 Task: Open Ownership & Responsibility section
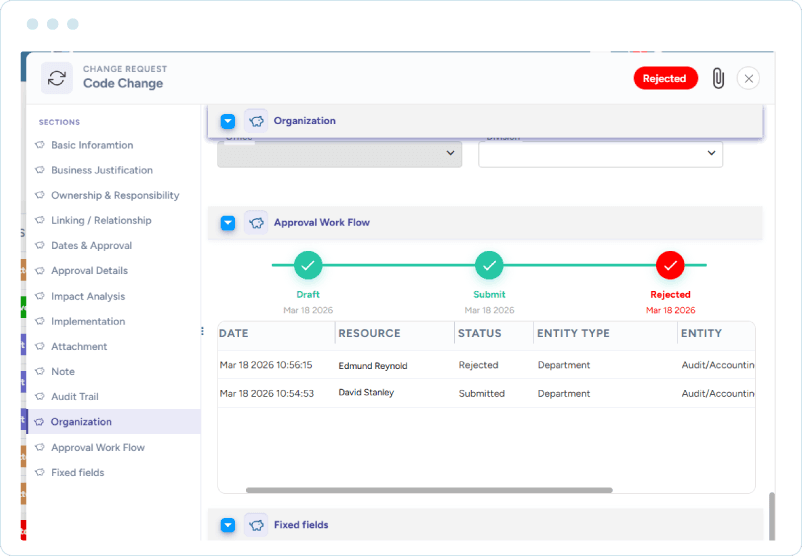point(115,195)
